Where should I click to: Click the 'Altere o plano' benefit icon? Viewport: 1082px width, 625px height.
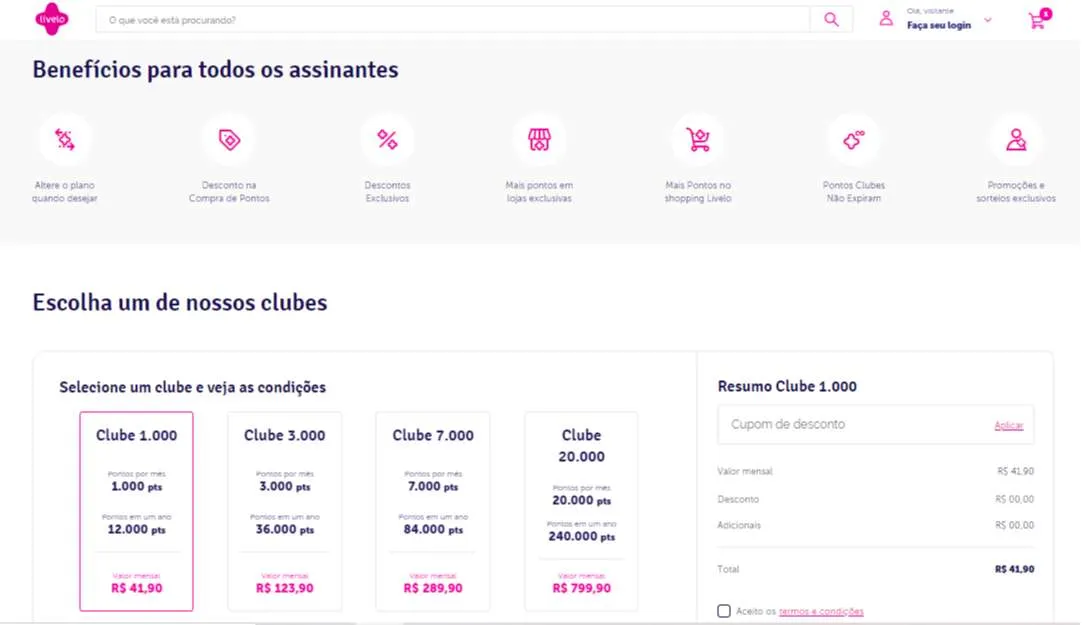pos(65,140)
